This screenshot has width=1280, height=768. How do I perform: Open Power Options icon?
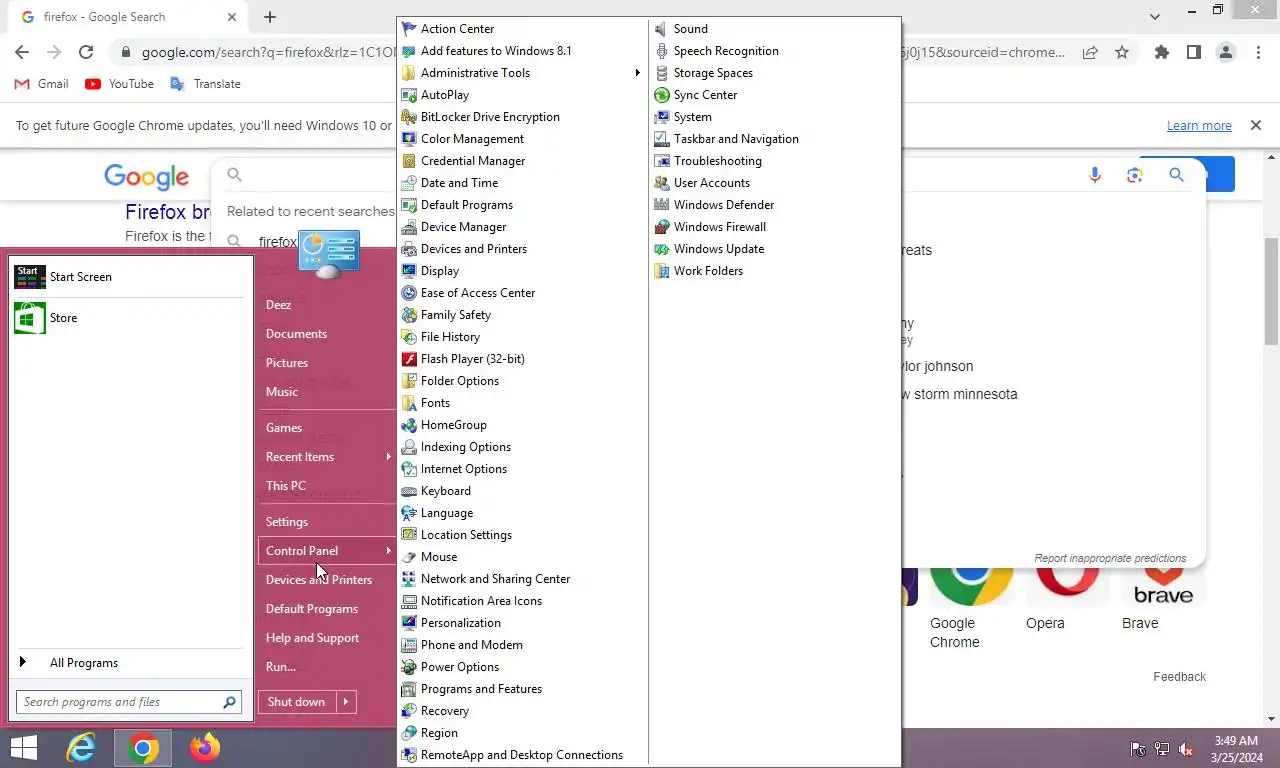(408, 667)
